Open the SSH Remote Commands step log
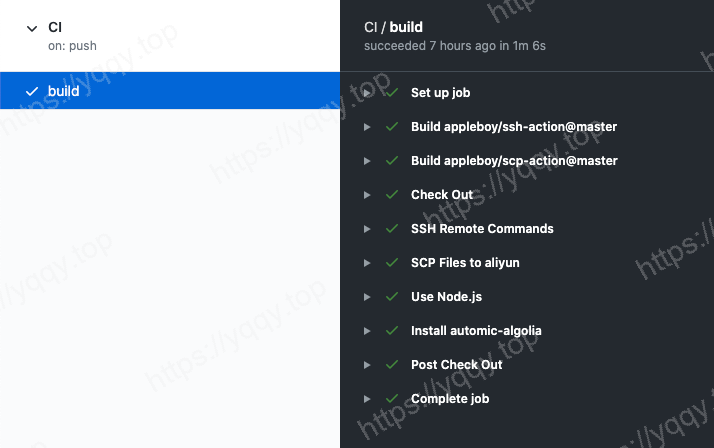Viewport: 714px width, 448px height. (482, 229)
